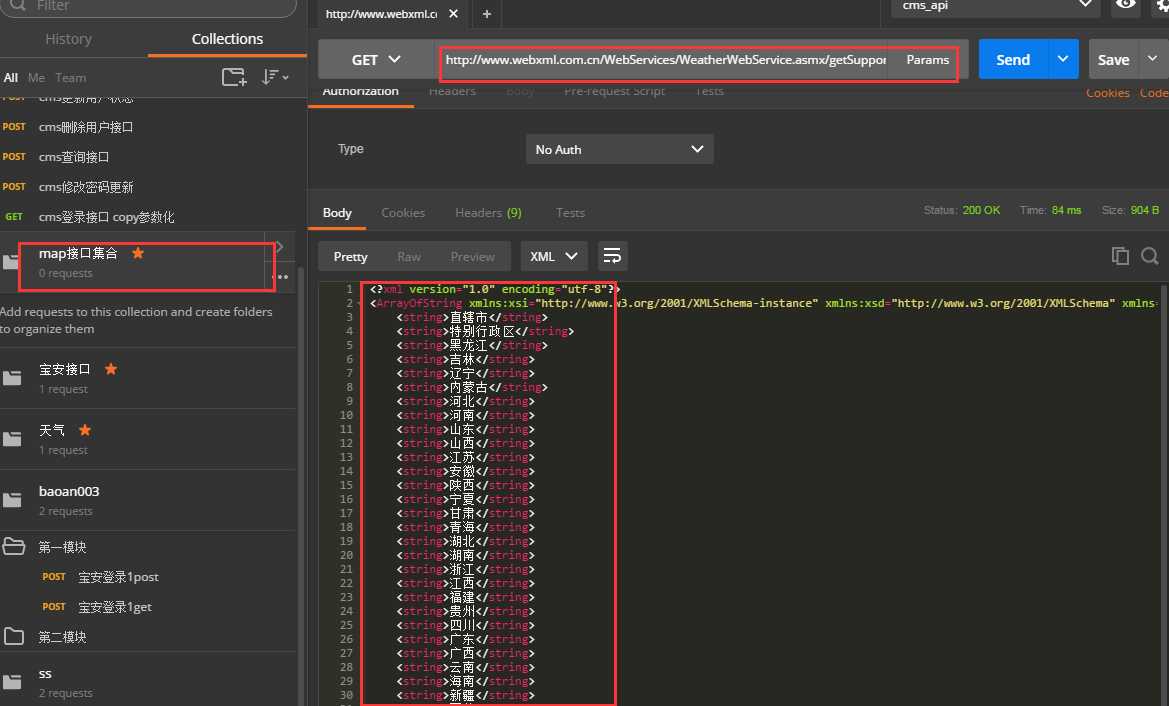Screen dimensions: 1169x706
Task: Close the webxml request tab
Action: [x=453, y=14]
